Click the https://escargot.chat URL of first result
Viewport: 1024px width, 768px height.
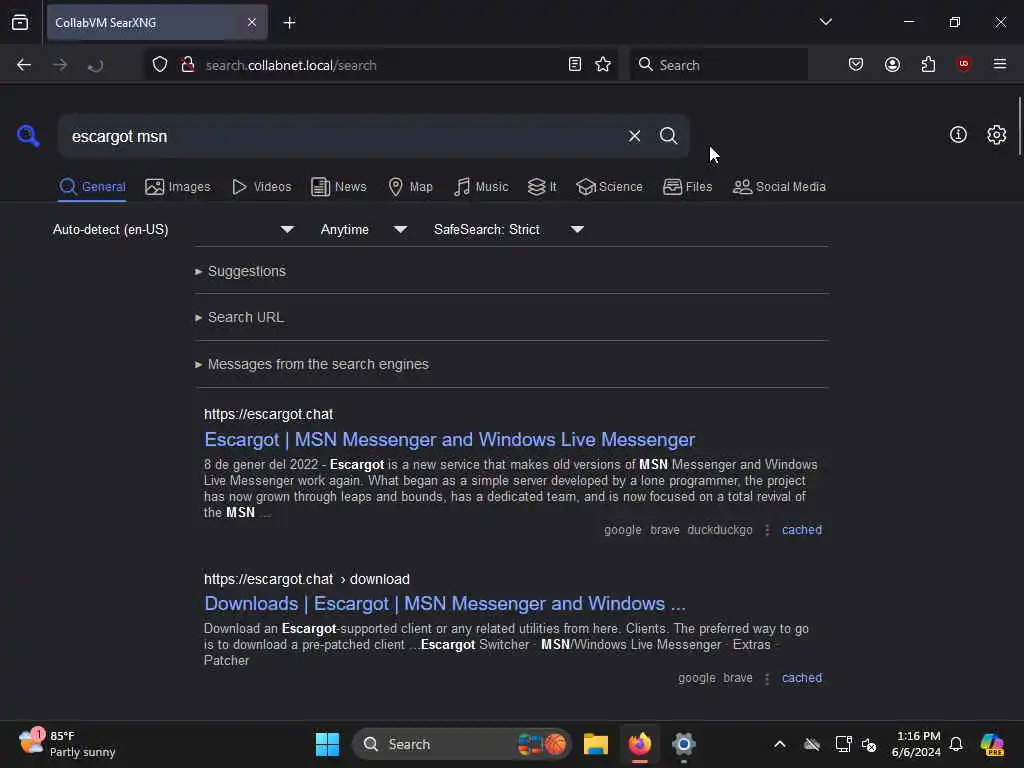[268, 414]
